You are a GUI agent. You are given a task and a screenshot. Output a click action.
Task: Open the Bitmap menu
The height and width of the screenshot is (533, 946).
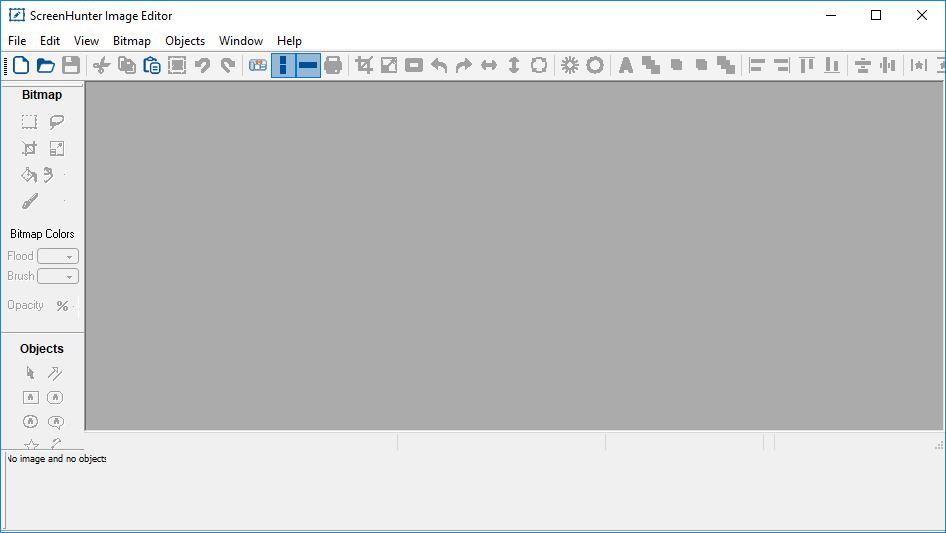point(131,41)
